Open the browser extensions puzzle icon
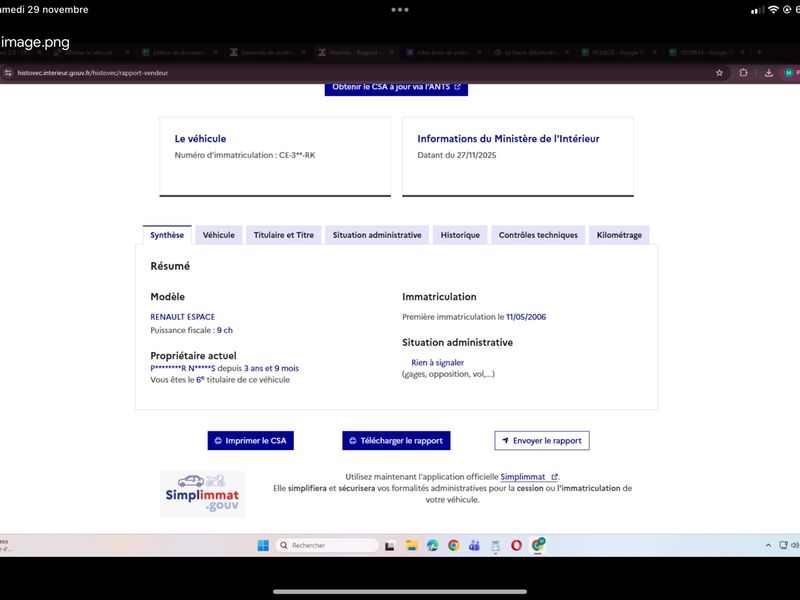 coord(744,73)
